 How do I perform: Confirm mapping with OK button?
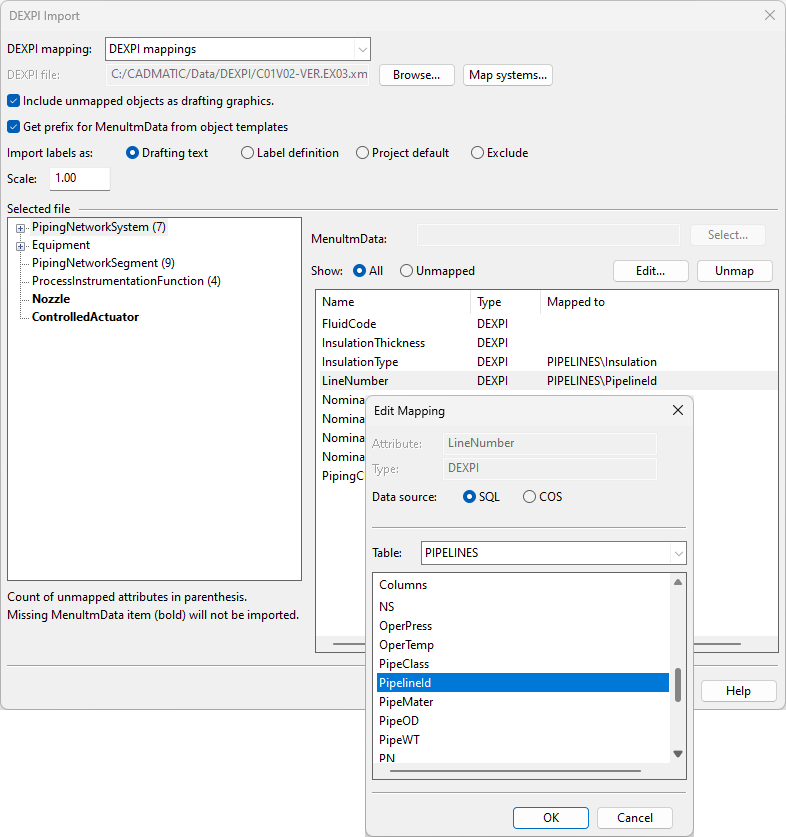[x=550, y=817]
